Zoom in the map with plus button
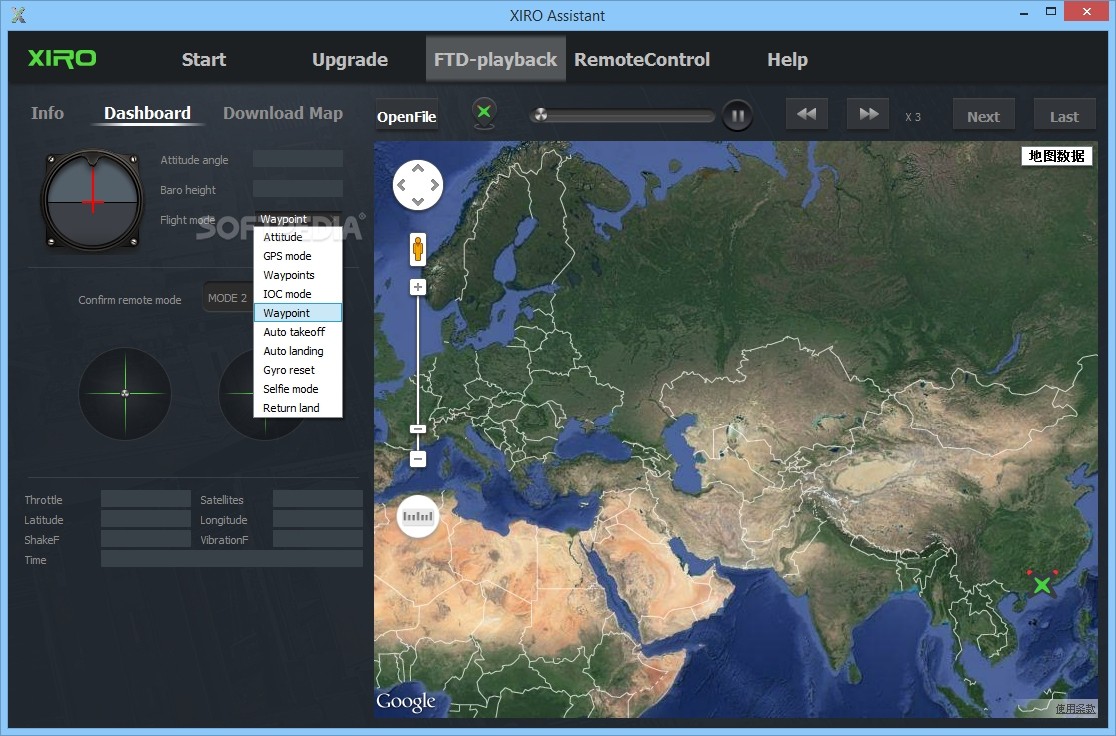This screenshot has height=736, width=1116. [418, 288]
